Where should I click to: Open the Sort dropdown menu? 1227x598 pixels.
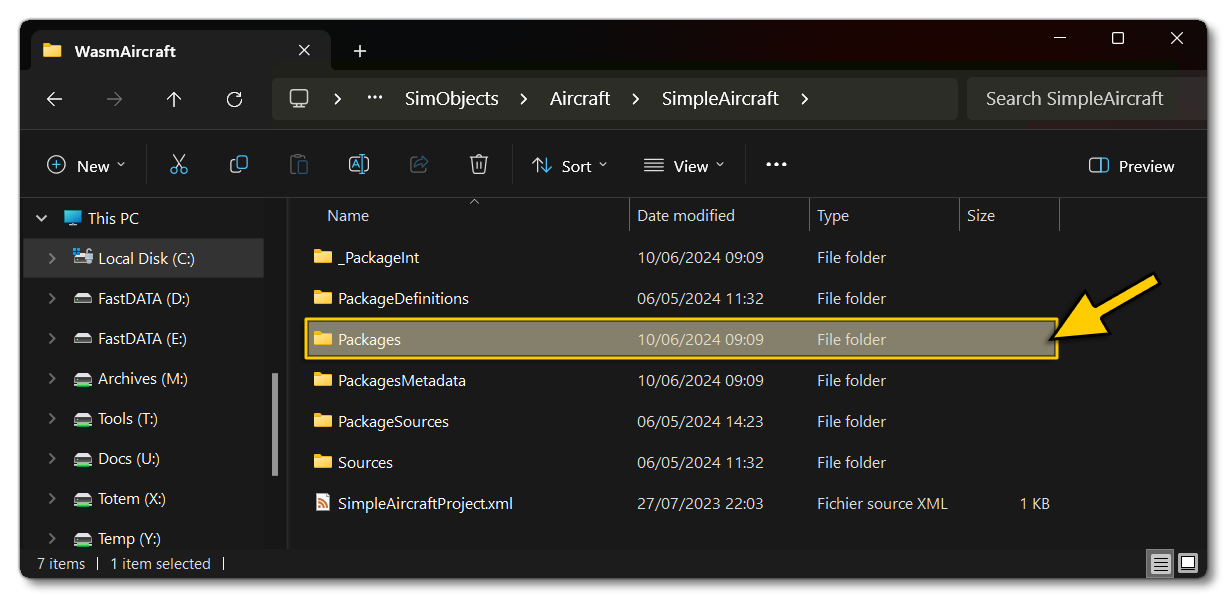click(x=570, y=166)
